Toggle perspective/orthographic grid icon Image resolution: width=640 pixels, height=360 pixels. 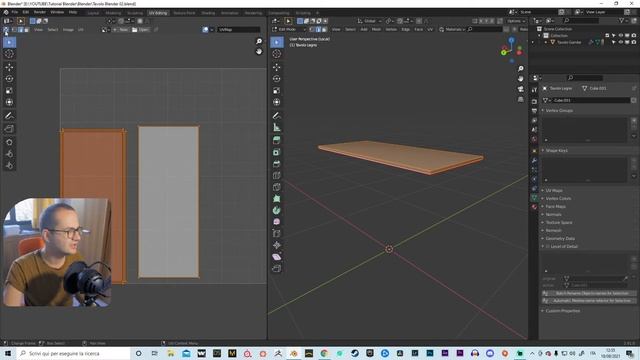coord(520,100)
